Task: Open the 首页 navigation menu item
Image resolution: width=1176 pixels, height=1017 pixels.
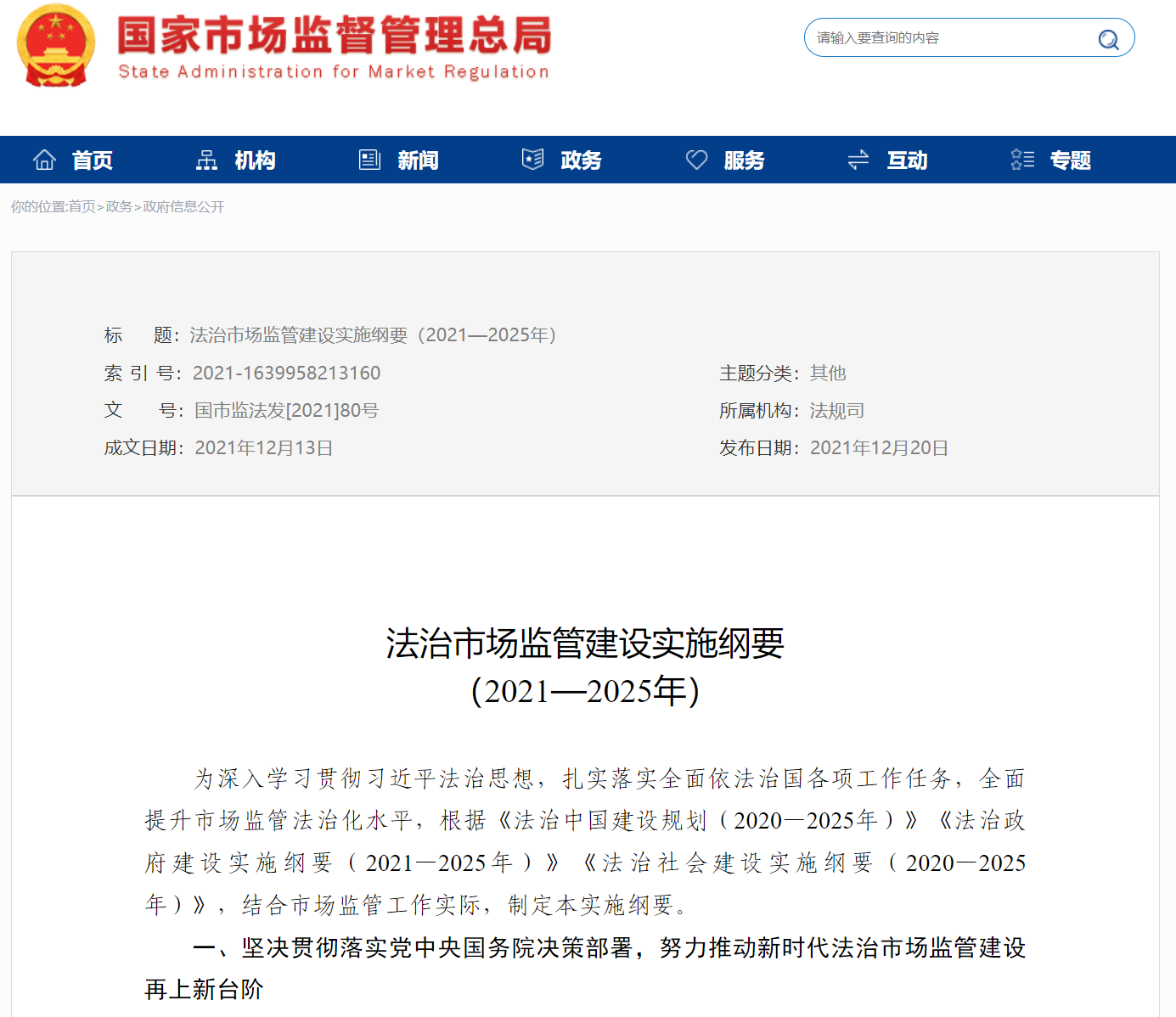Action: click(92, 160)
